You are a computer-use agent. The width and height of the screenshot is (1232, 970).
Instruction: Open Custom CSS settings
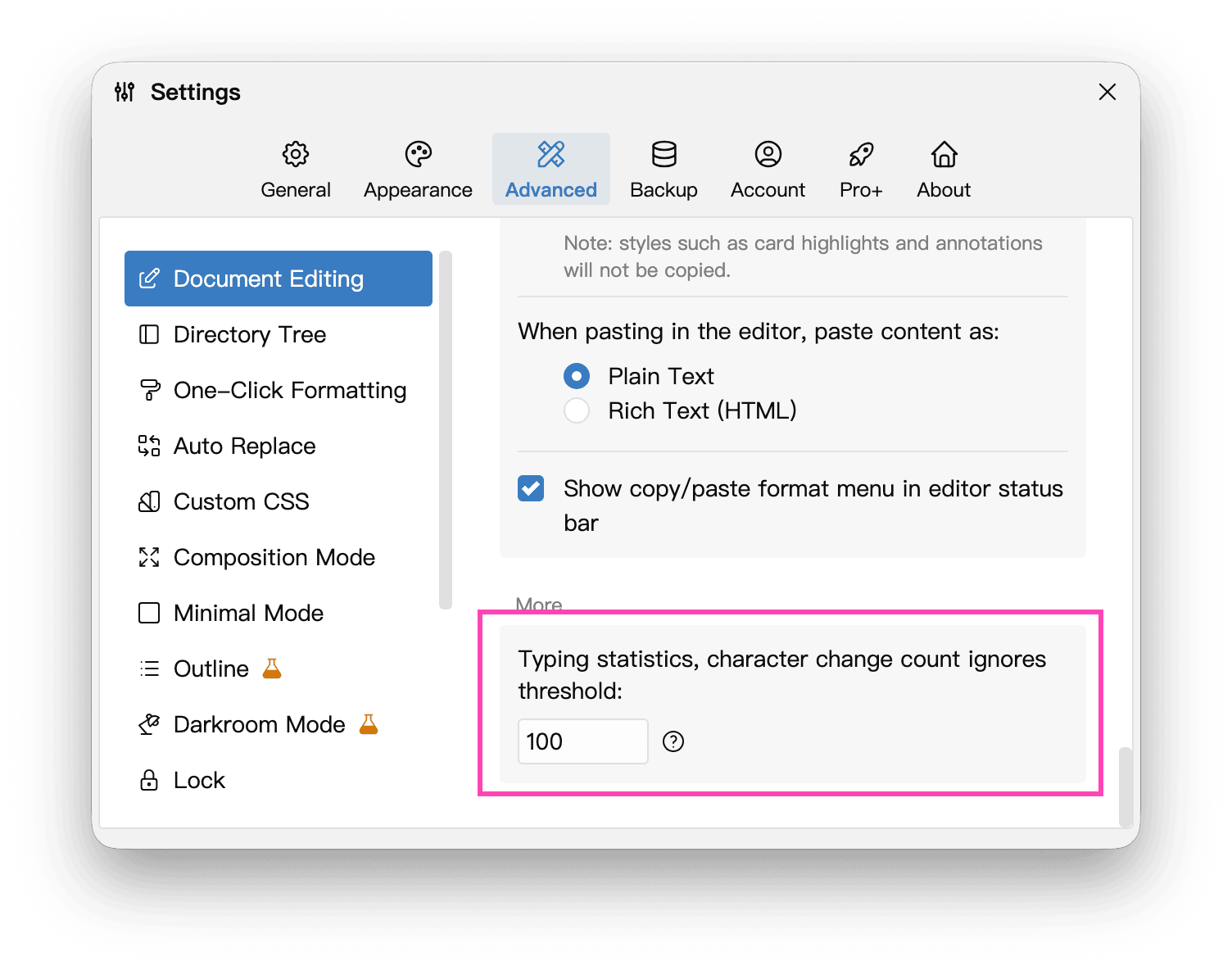pos(241,501)
